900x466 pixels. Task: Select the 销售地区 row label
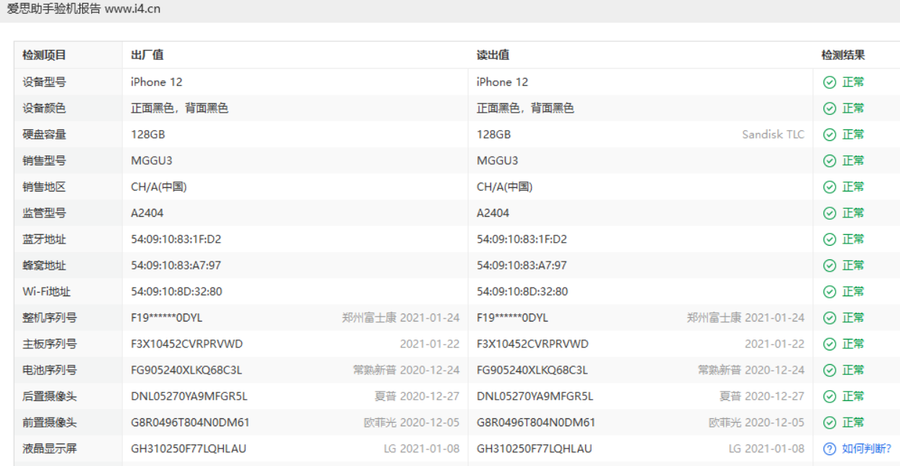44,187
